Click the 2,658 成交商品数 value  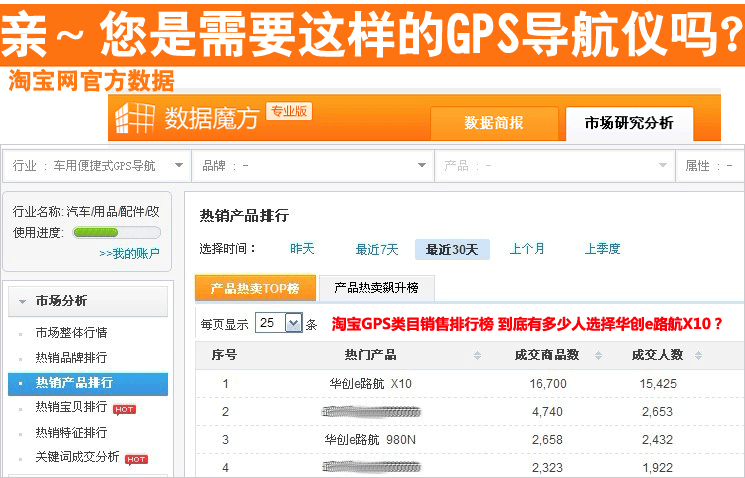(x=547, y=440)
